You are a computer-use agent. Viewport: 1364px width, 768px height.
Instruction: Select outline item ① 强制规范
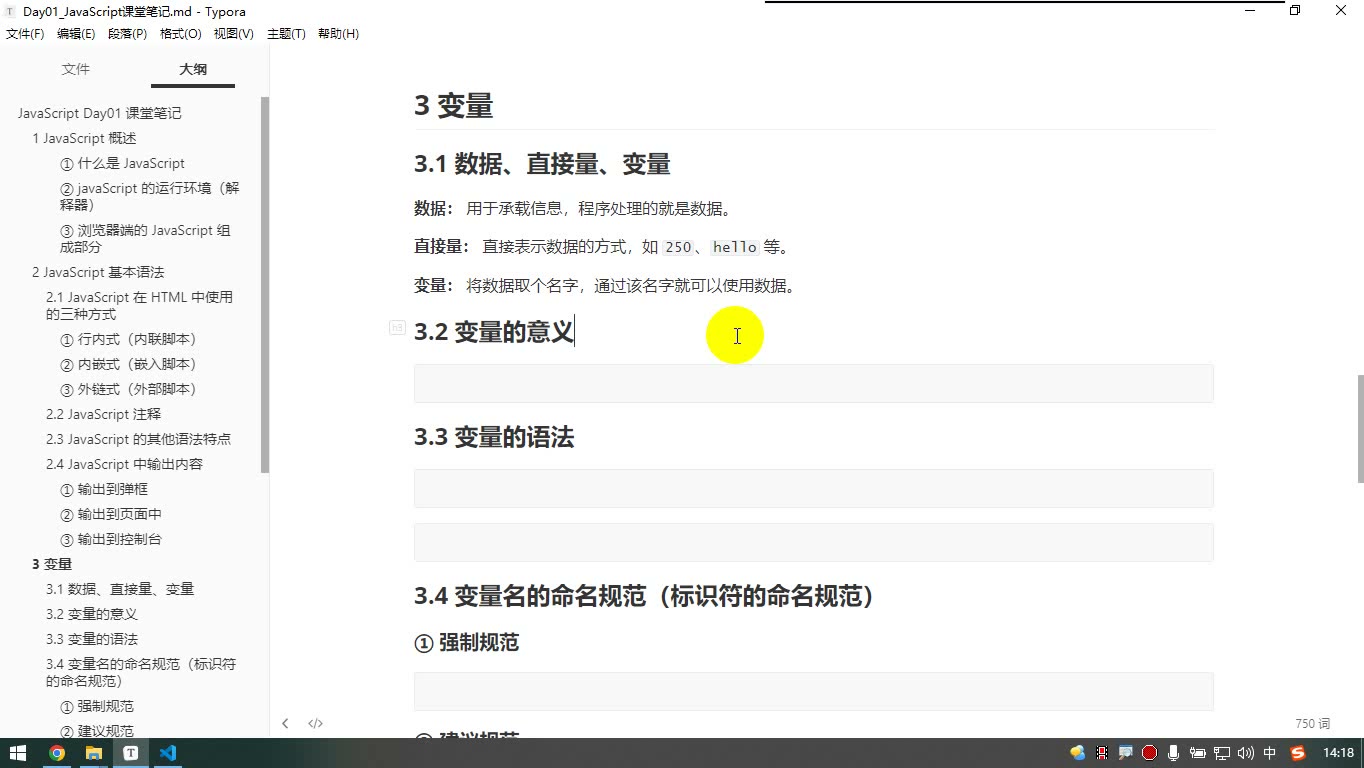pyautogui.click(x=97, y=706)
